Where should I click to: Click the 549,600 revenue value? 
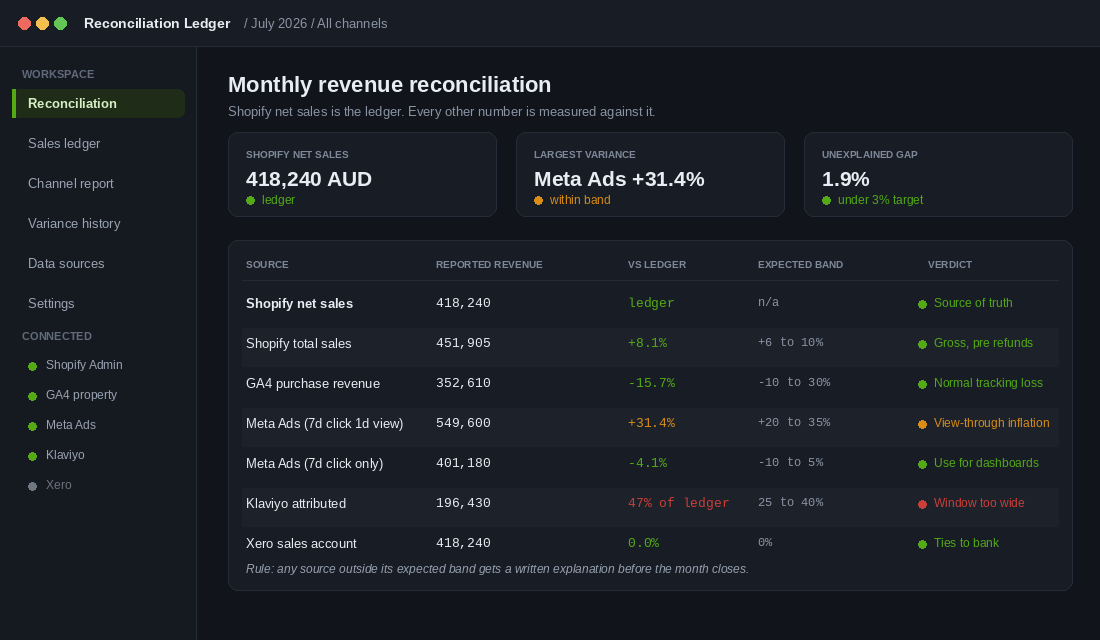463,423
